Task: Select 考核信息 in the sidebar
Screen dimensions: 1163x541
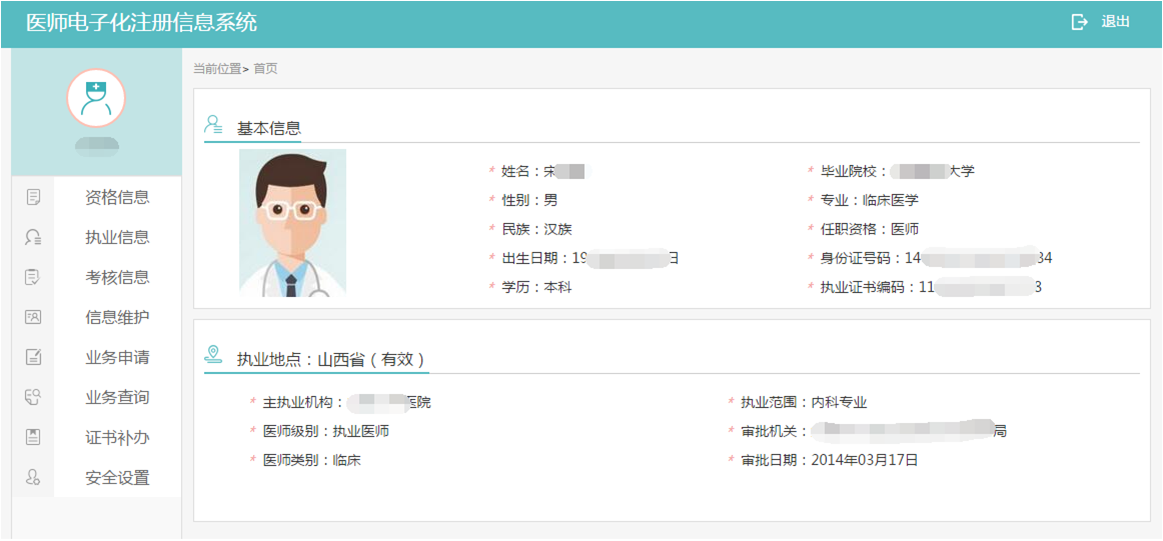Action: coord(117,277)
